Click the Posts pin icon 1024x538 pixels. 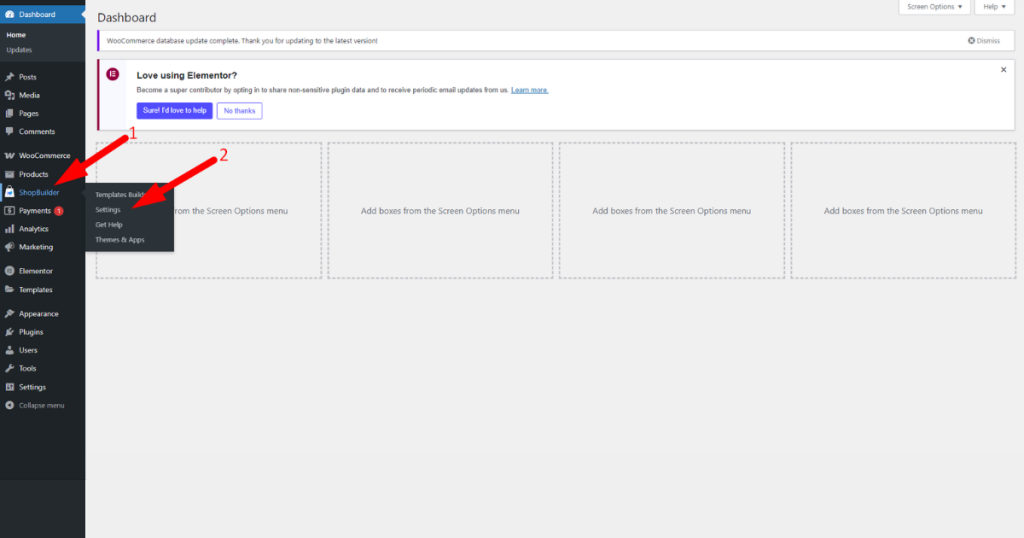[x=10, y=77]
